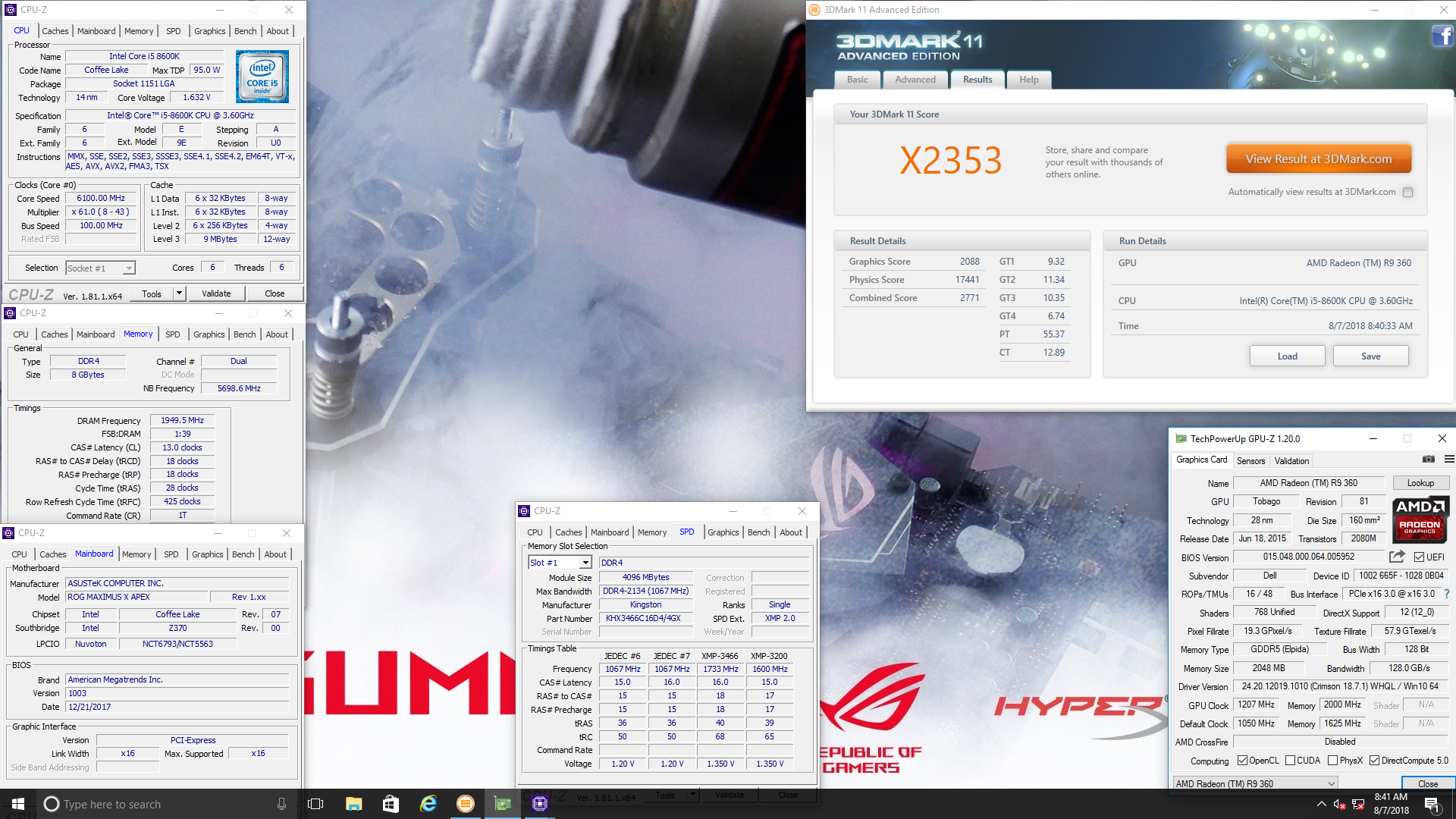Toggle the DirectCompute 5.0 checkbox
The height and width of the screenshot is (819, 1456).
(x=1374, y=761)
